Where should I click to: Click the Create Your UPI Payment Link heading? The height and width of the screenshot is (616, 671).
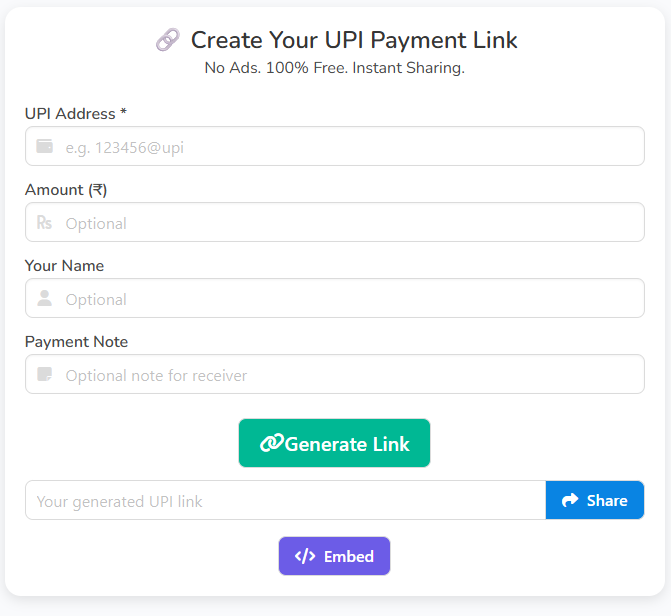pos(354,40)
